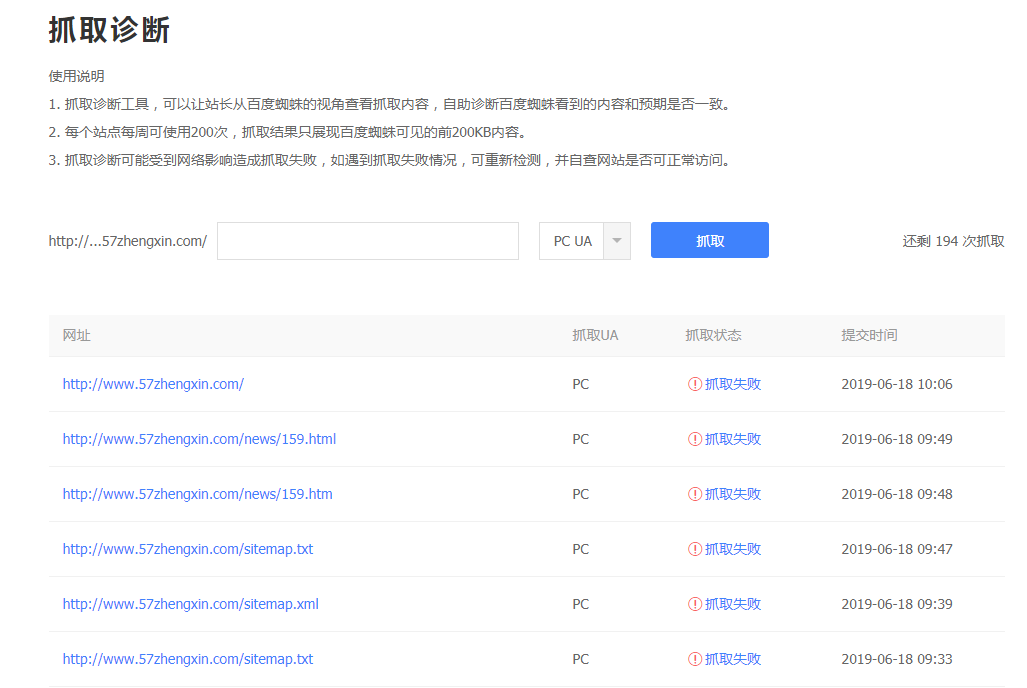The image size is (1027, 688).
Task: Click 抓取失败 status for 09:33 row
Action: tap(732, 659)
